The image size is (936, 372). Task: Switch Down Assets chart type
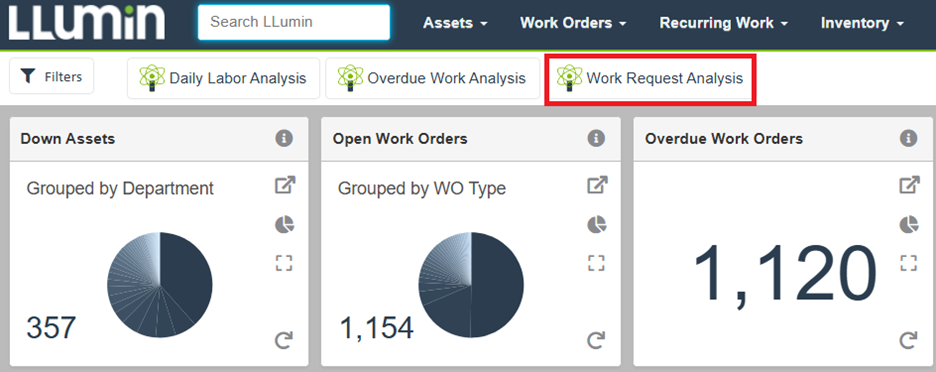click(285, 225)
